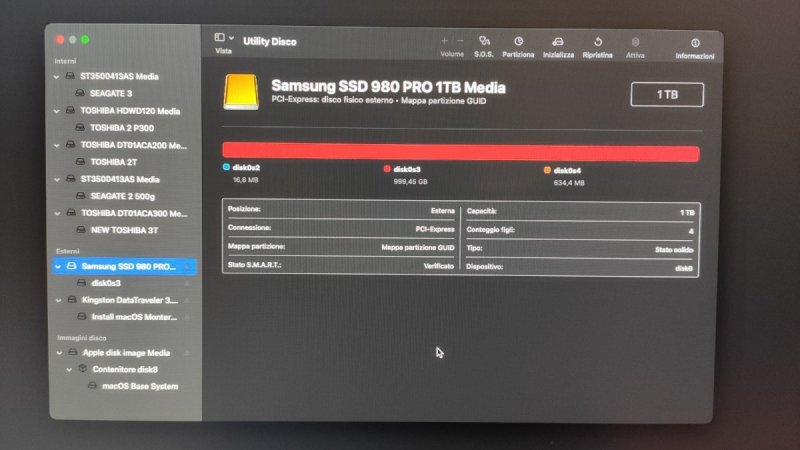This screenshot has height=450, width=800.
Task: Click the Posizione Esterna value
Action: (442, 210)
